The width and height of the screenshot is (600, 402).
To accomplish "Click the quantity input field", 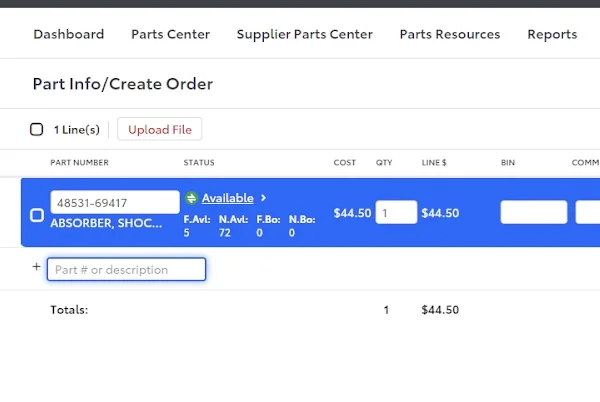I will [x=396, y=212].
